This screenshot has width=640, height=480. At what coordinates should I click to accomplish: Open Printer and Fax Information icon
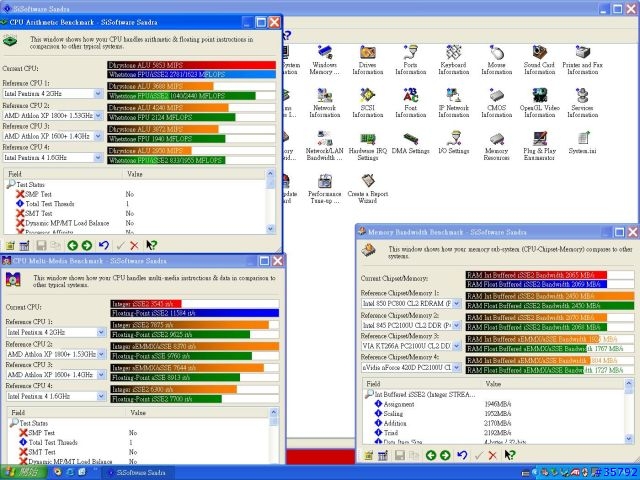(x=582, y=60)
